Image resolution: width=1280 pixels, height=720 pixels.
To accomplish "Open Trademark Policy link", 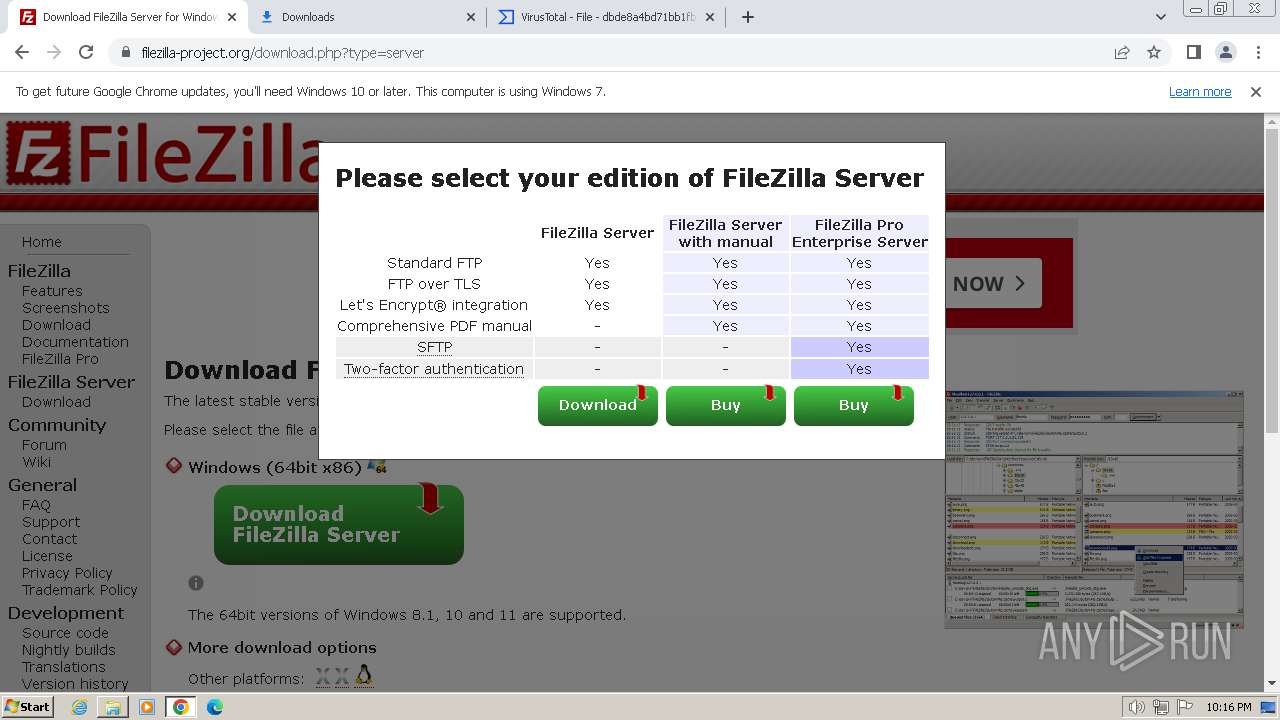I will 80,590.
